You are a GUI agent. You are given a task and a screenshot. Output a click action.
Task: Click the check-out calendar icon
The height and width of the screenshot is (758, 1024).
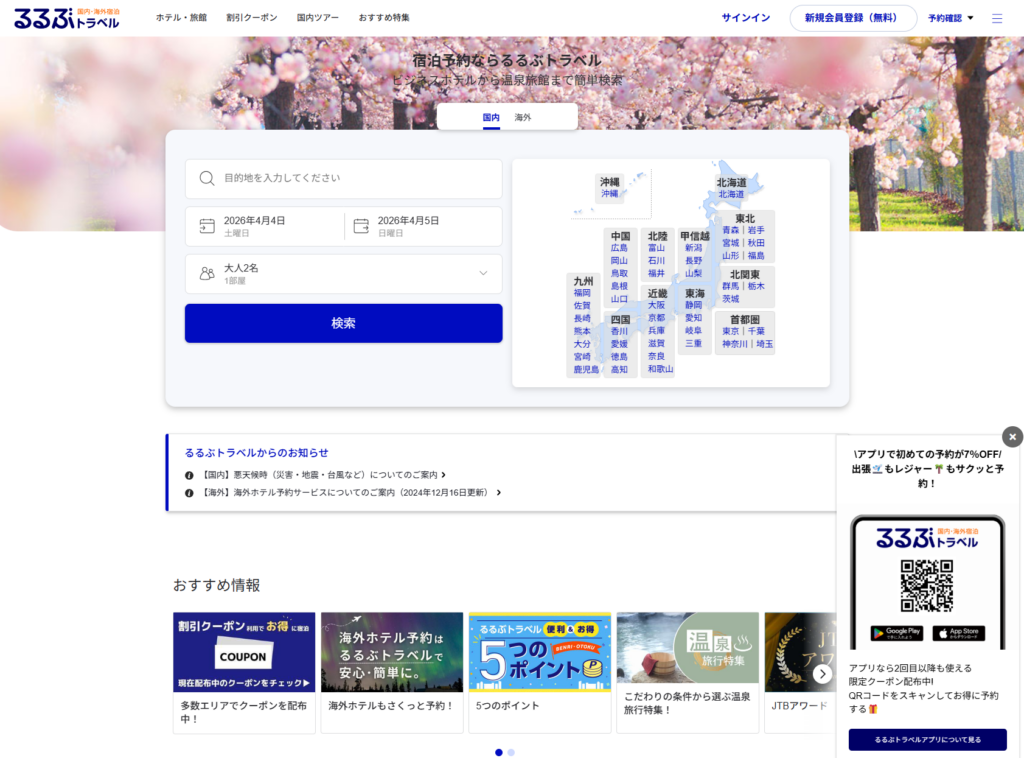point(360,226)
